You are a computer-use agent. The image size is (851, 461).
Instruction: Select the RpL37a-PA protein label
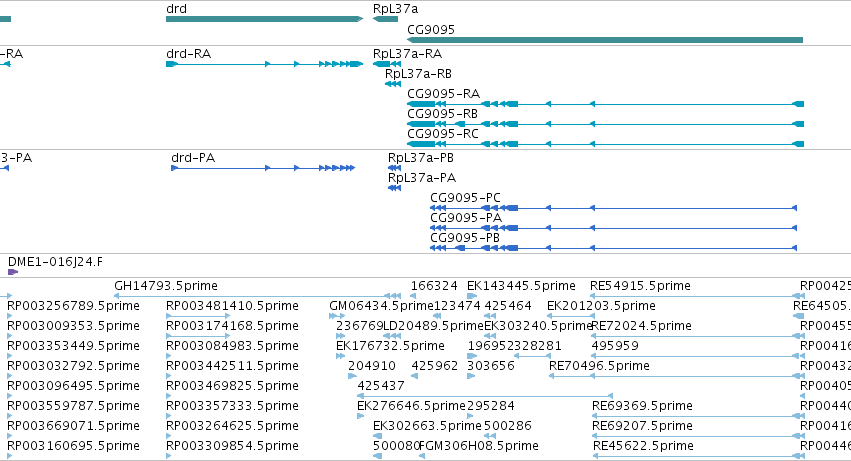tap(422, 178)
